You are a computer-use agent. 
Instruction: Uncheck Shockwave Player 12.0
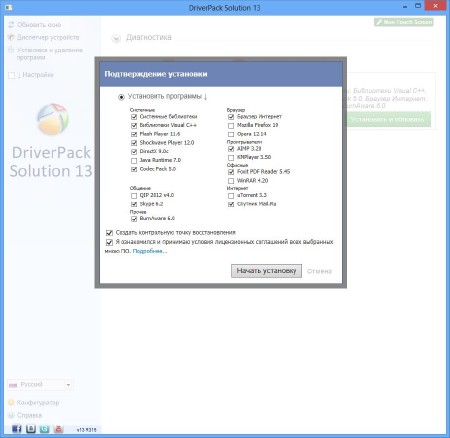click(134, 143)
